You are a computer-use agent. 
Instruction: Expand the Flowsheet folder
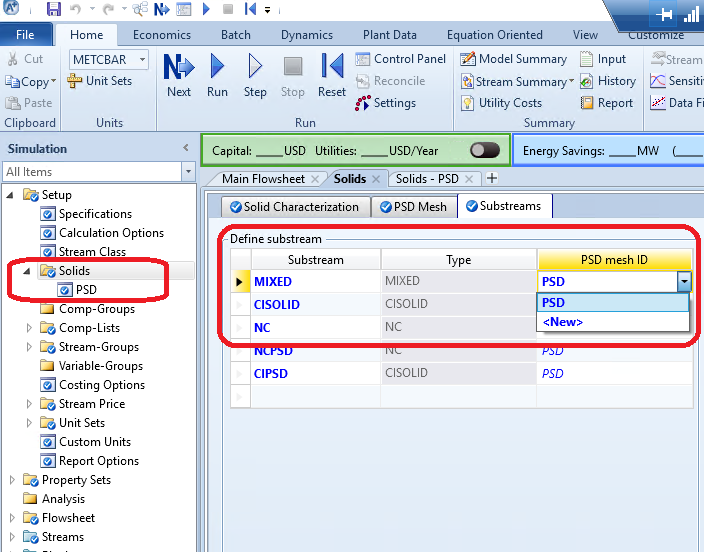[x=12, y=518]
